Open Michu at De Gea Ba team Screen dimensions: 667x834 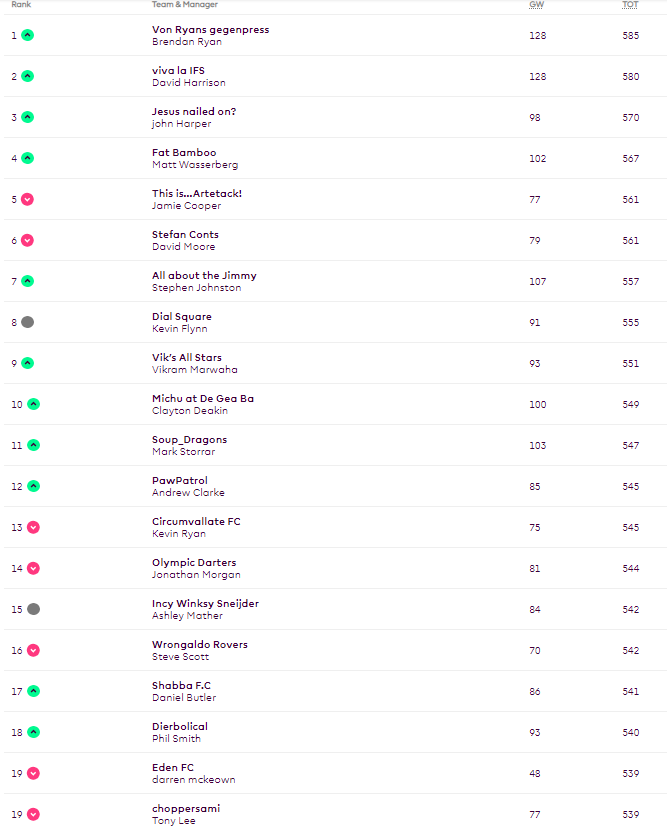(203, 399)
